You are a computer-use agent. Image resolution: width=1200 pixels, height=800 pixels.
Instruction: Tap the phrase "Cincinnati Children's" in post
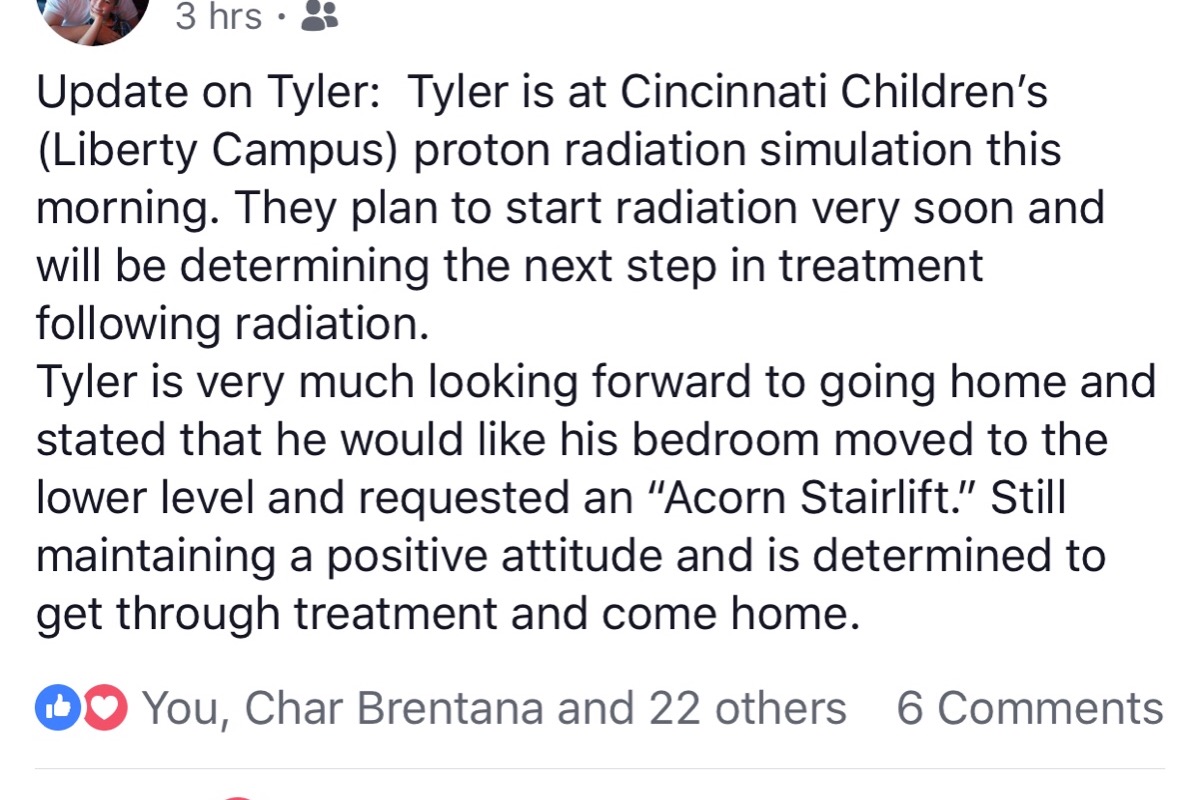(834, 93)
